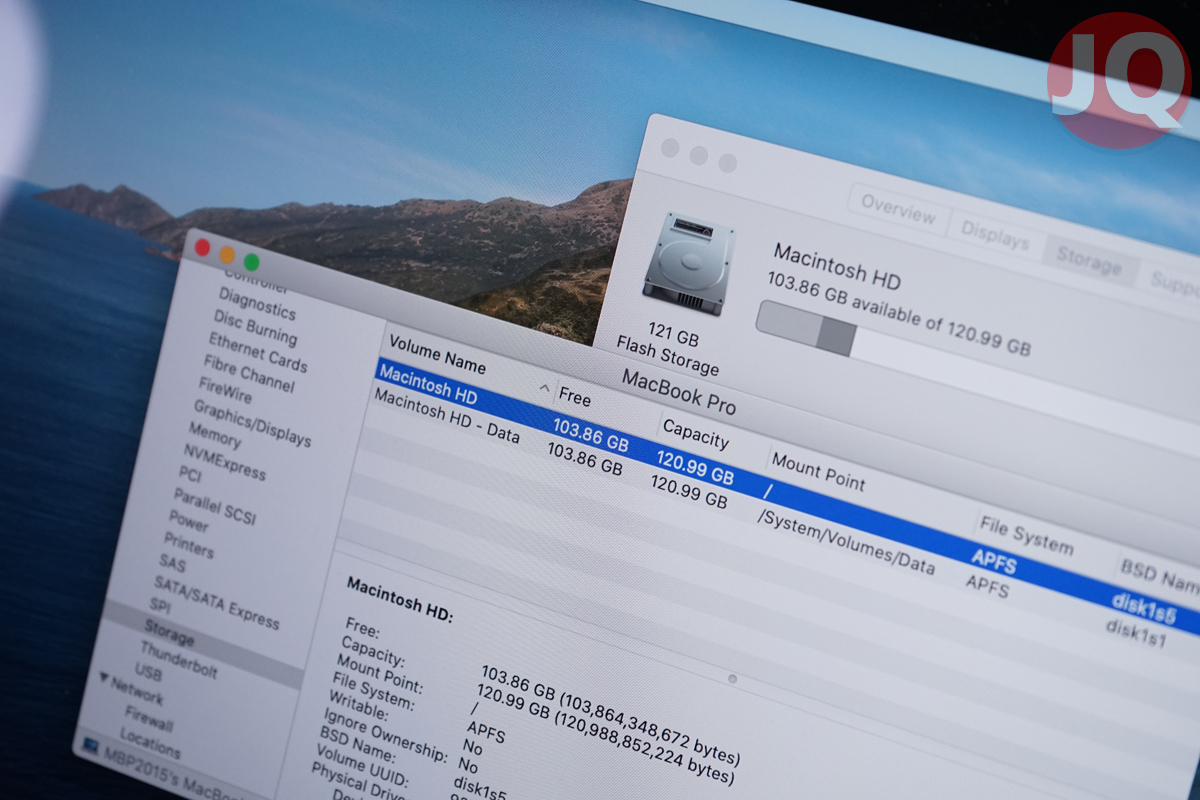Click the computer icon in the bottom path bar
The image size is (1200, 800).
pyautogui.click(x=91, y=745)
